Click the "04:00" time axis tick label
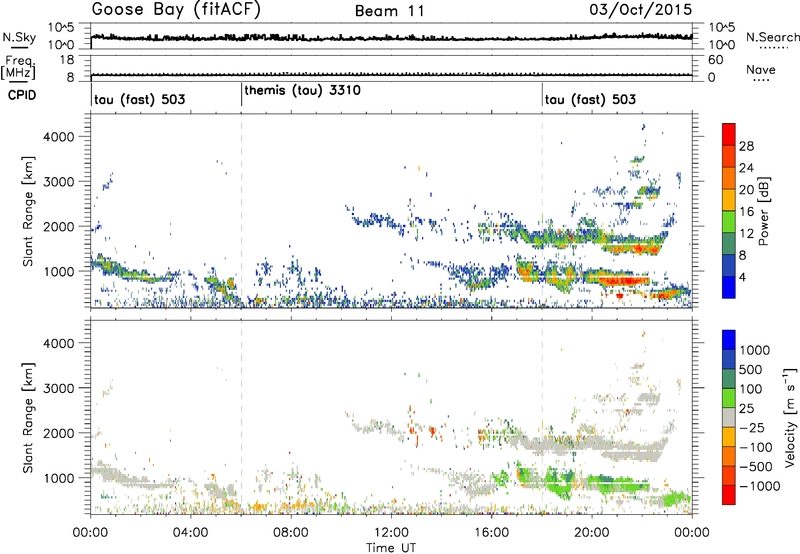The height and width of the screenshot is (554, 800). click(x=191, y=533)
